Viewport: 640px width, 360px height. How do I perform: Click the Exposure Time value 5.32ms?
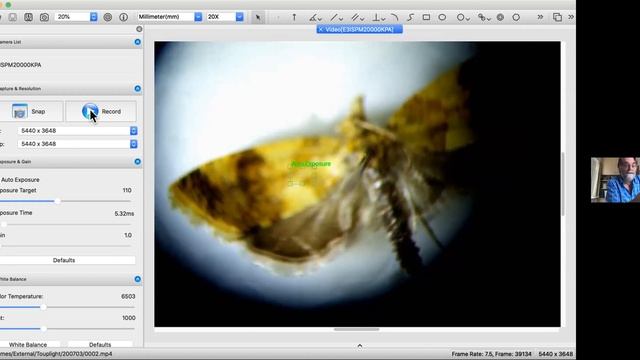click(124, 213)
